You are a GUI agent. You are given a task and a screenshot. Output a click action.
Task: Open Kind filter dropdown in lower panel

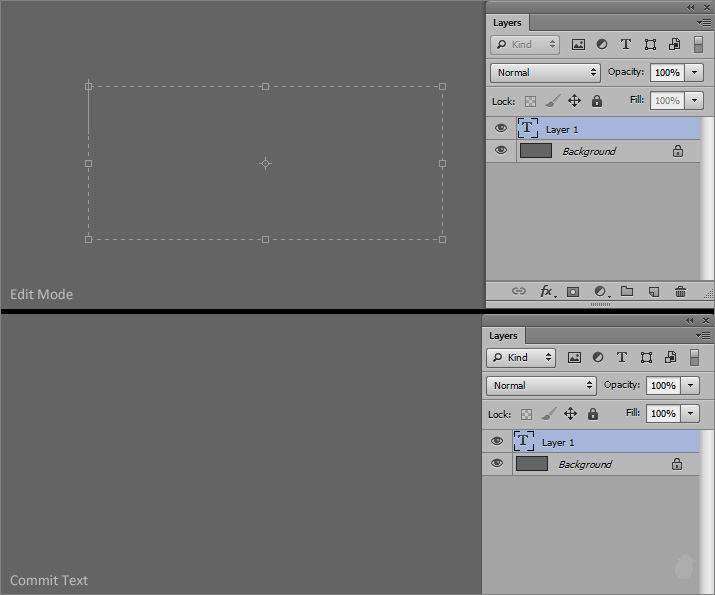click(x=522, y=357)
